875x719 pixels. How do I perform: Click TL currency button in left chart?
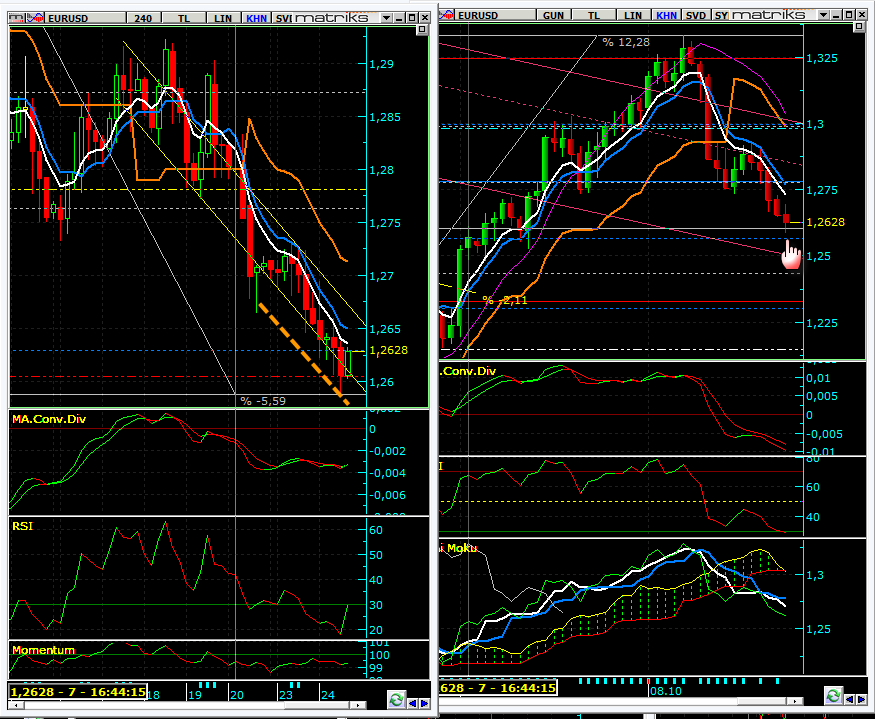pyautogui.click(x=184, y=17)
